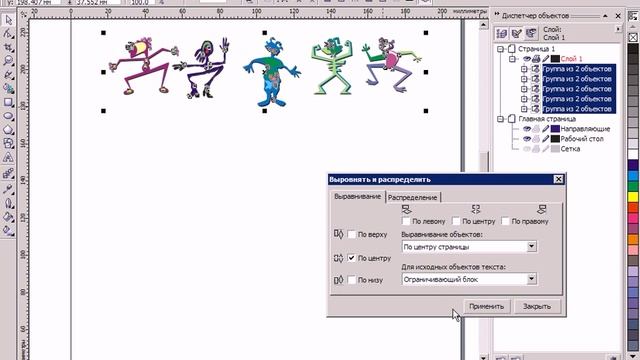640x360 pixels.
Task: Select the Polygon tool
Action: [x=8, y=130]
